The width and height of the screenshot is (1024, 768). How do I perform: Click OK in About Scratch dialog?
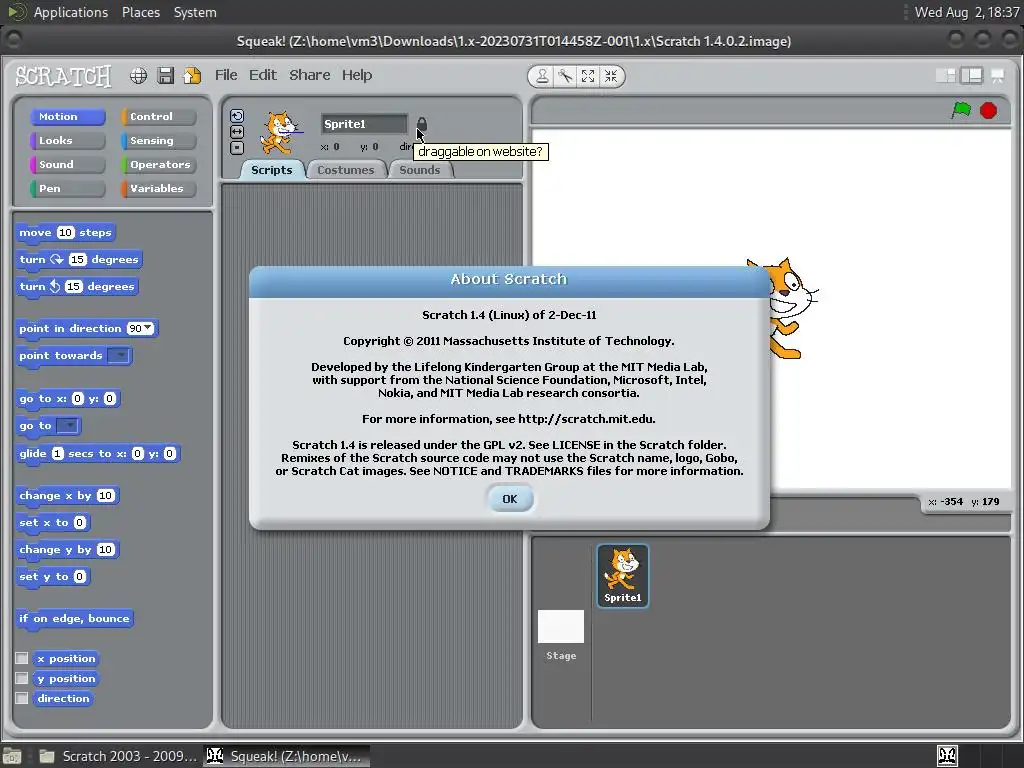[509, 499]
